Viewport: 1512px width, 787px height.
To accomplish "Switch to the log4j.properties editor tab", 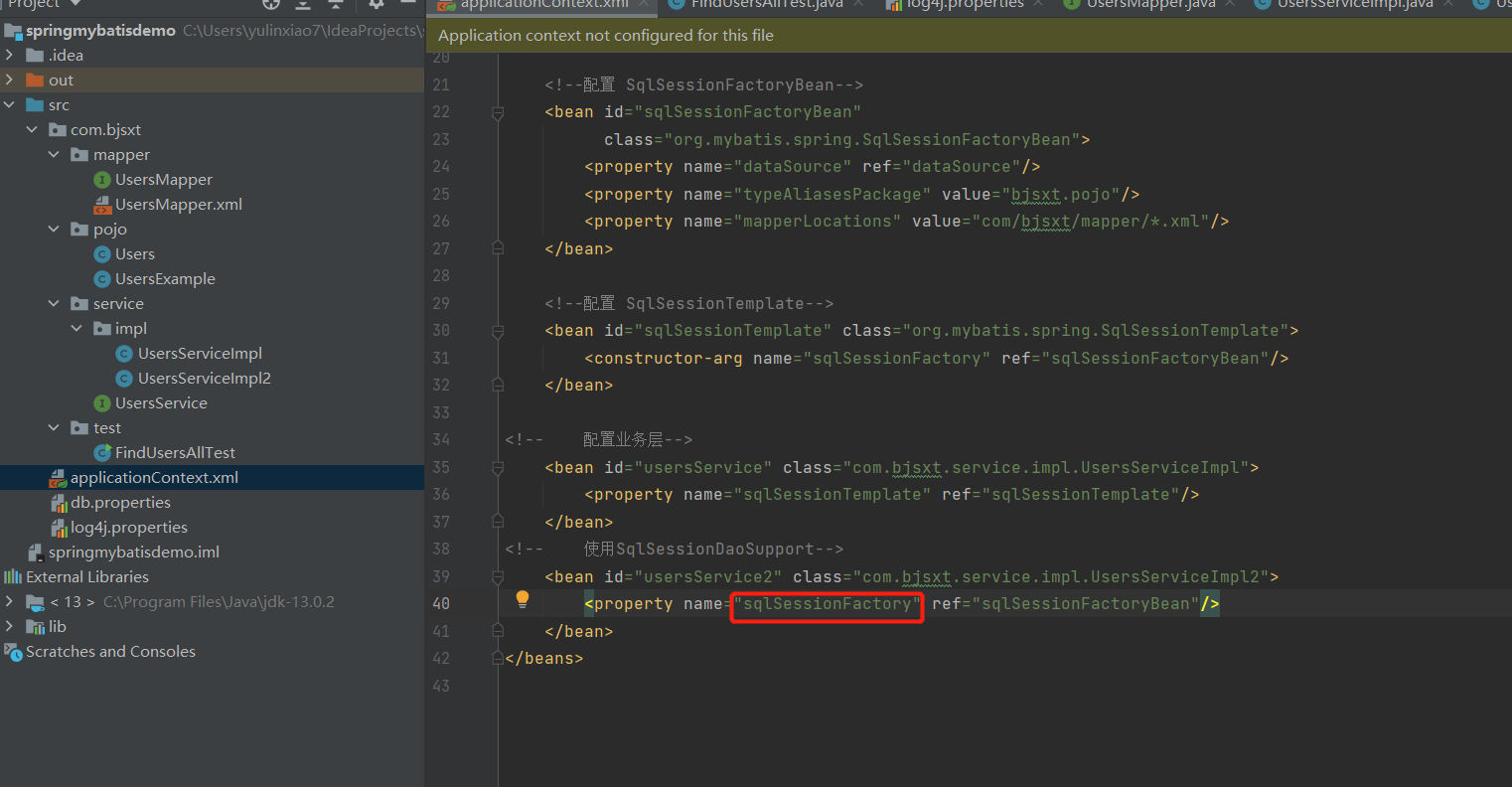I will tap(965, 4).
